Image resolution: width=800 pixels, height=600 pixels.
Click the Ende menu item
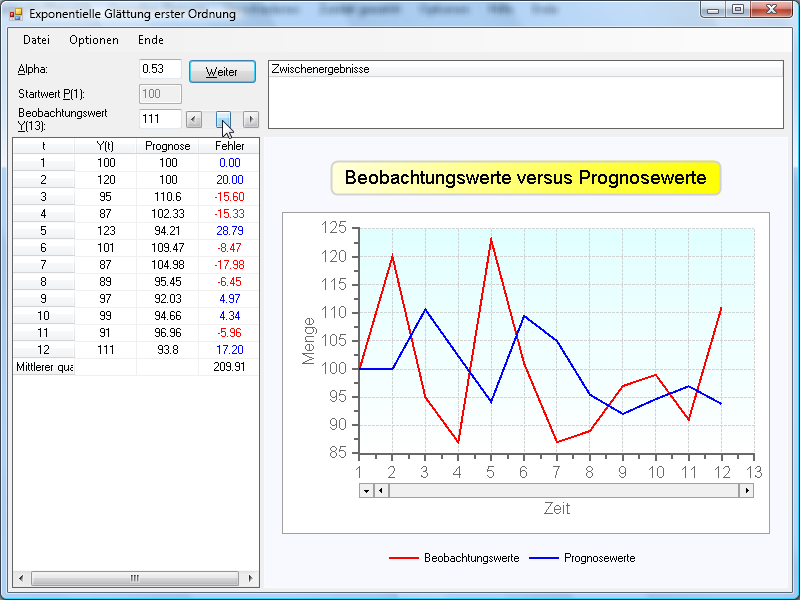tap(151, 40)
